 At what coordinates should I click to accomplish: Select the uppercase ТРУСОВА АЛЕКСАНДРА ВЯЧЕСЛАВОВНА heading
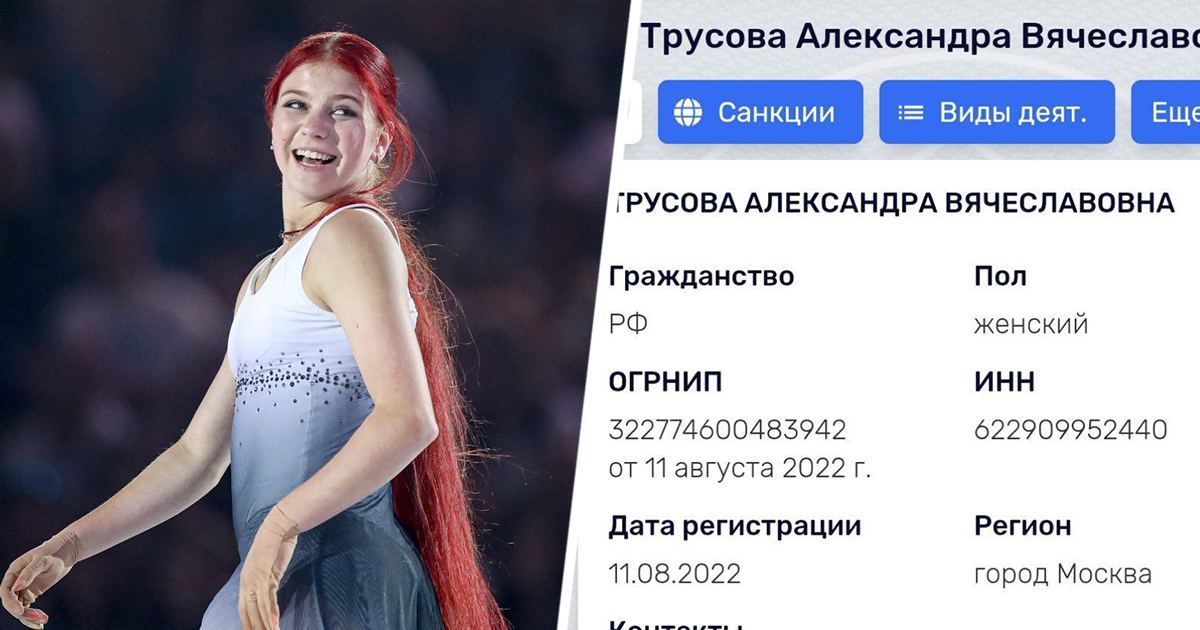coord(895,203)
